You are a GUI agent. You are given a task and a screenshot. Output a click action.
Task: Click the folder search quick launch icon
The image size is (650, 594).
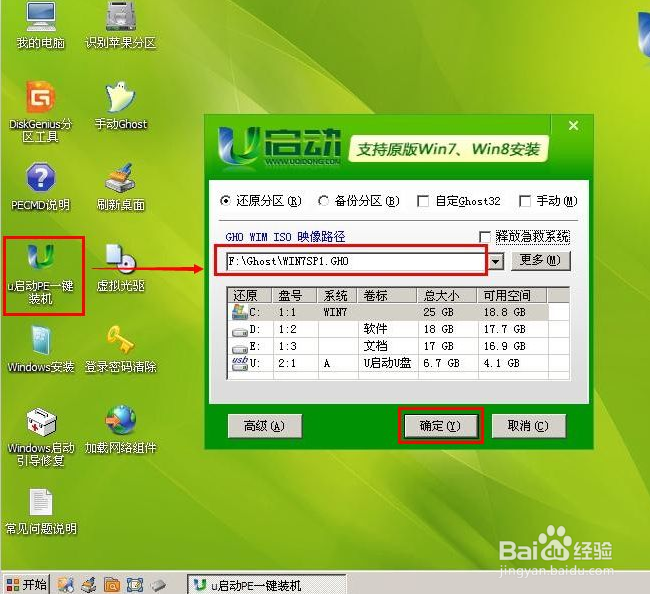point(112,585)
